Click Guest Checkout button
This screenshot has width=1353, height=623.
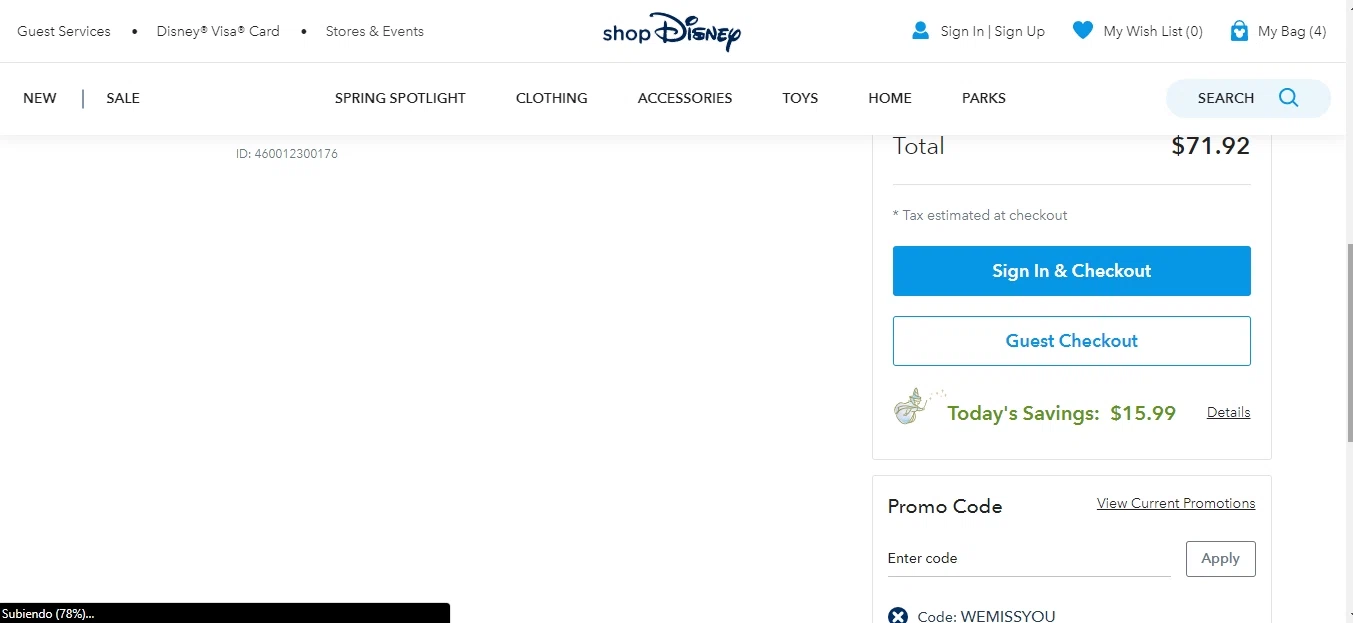1071,341
